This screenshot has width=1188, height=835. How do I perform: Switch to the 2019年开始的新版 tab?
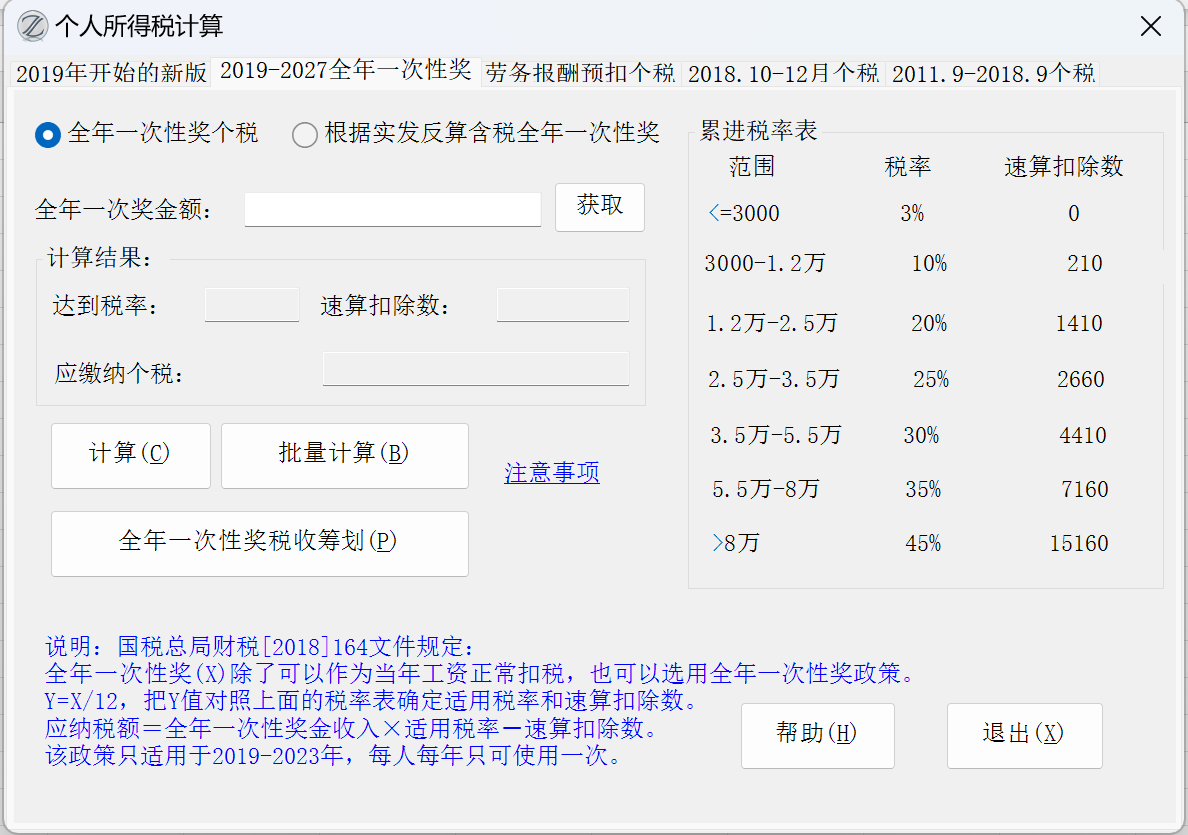coord(111,73)
